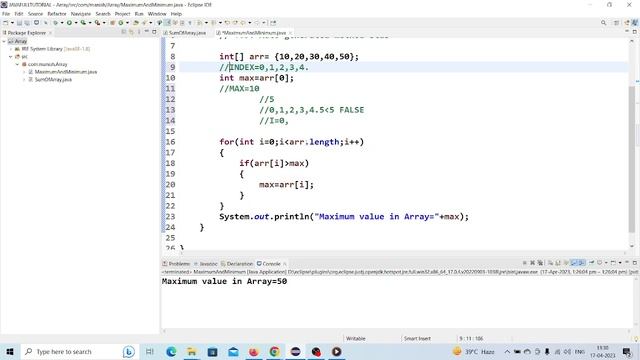Viewport: 640px width, 360px height.
Task: Toggle Word Wrap in console toolbar
Action: click(x=566, y=263)
